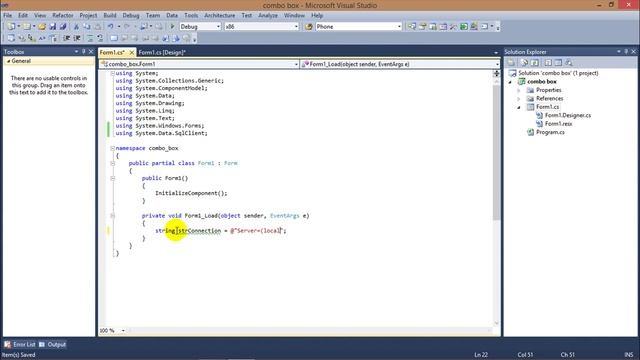Screen dimensions: 640x360
Task: Select Form1.Designer.cs in Solution Explorer
Action: click(x=568, y=116)
